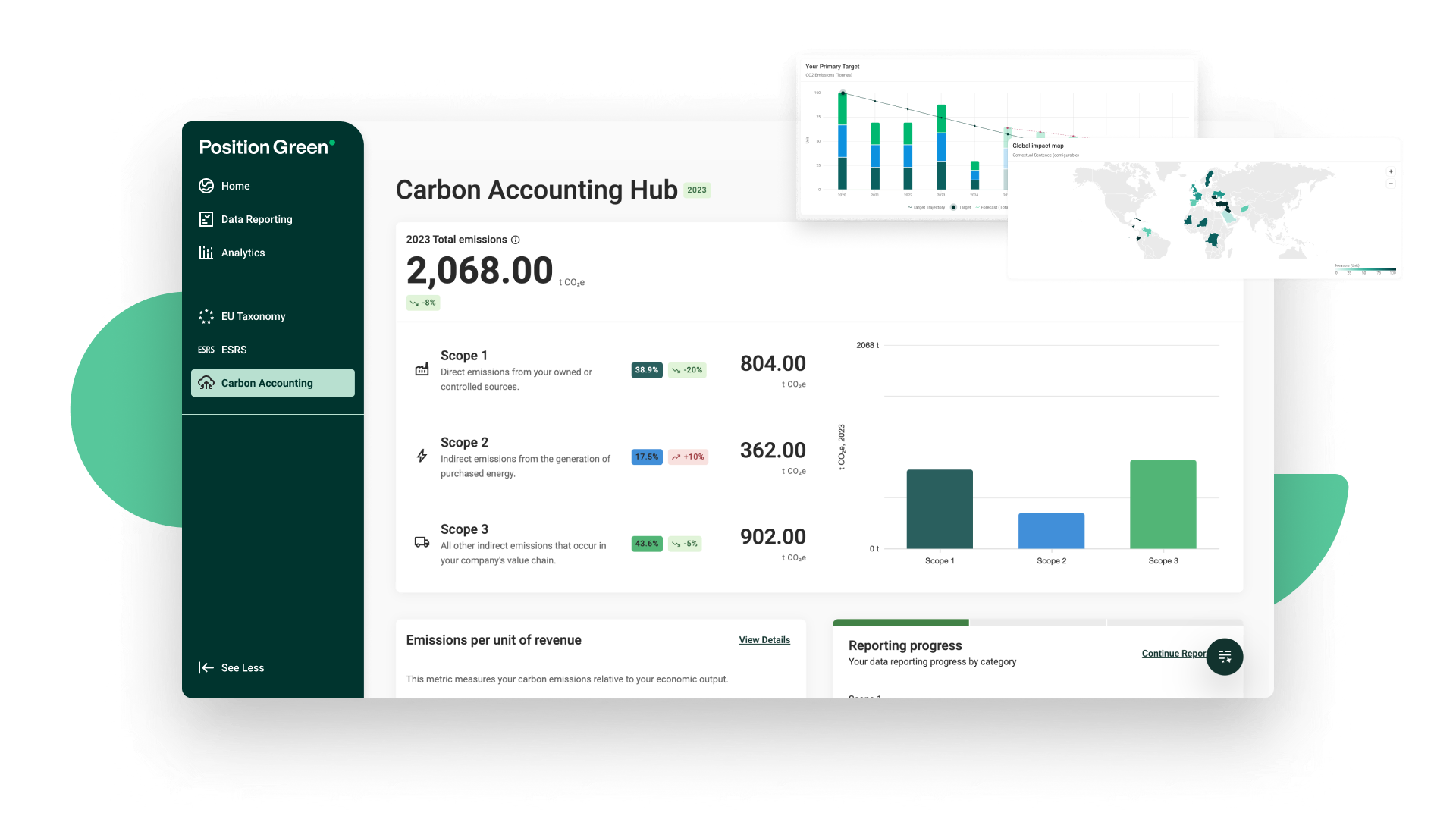
Task: Open the floating filter settings button
Action: click(x=1224, y=657)
